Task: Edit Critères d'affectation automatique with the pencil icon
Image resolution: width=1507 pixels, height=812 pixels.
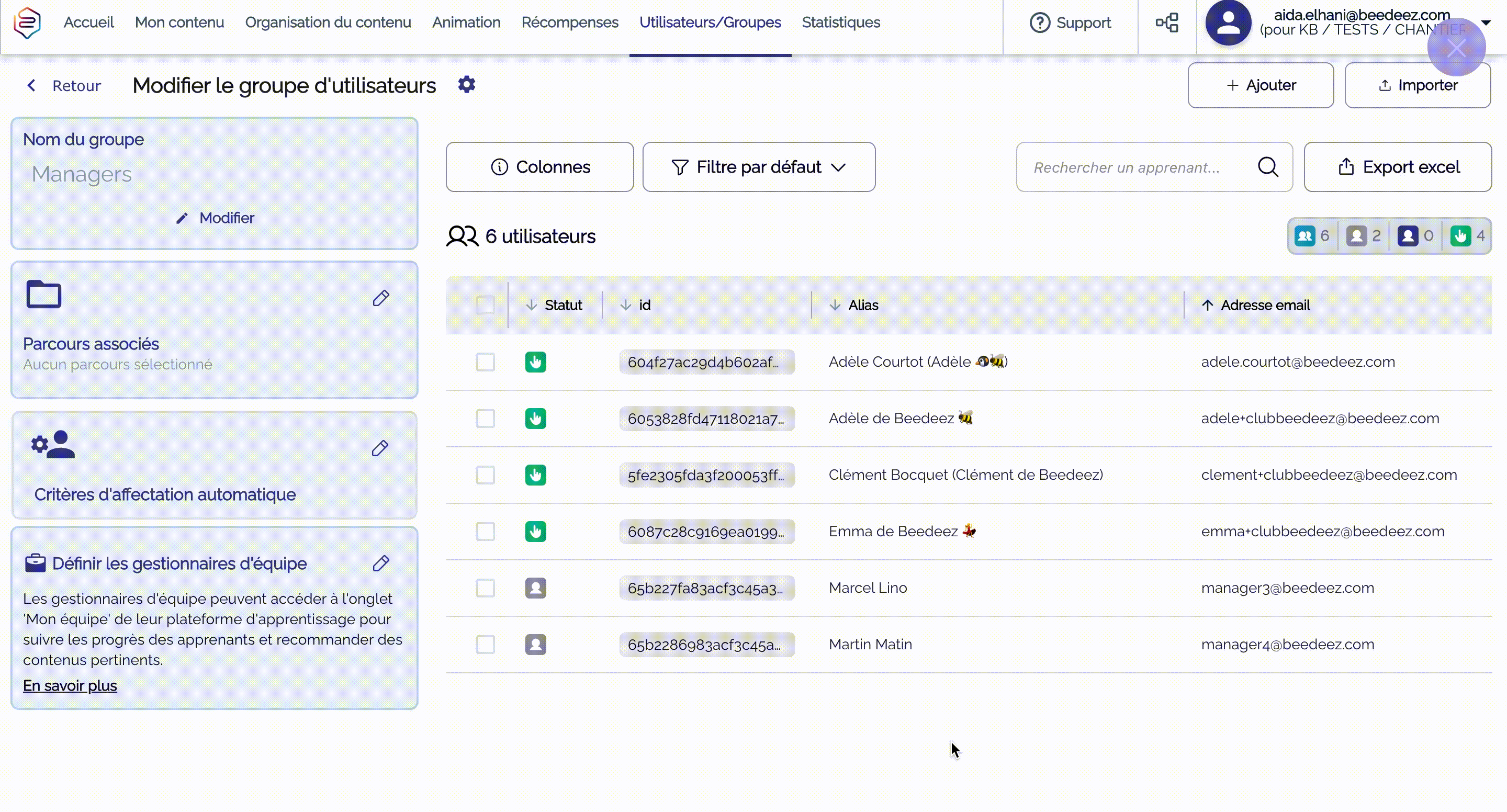Action: tap(380, 448)
